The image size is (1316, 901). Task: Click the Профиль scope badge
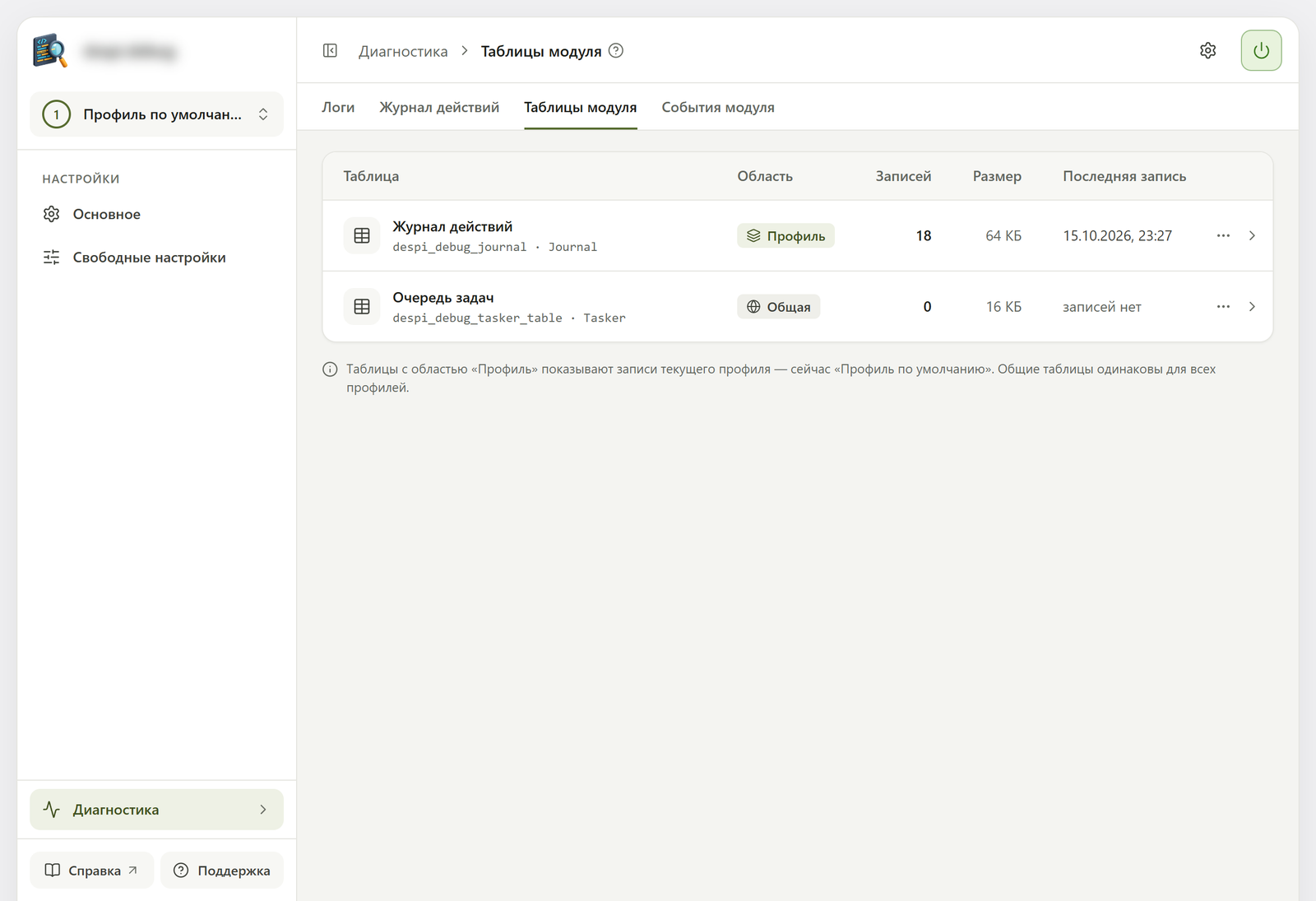point(785,236)
